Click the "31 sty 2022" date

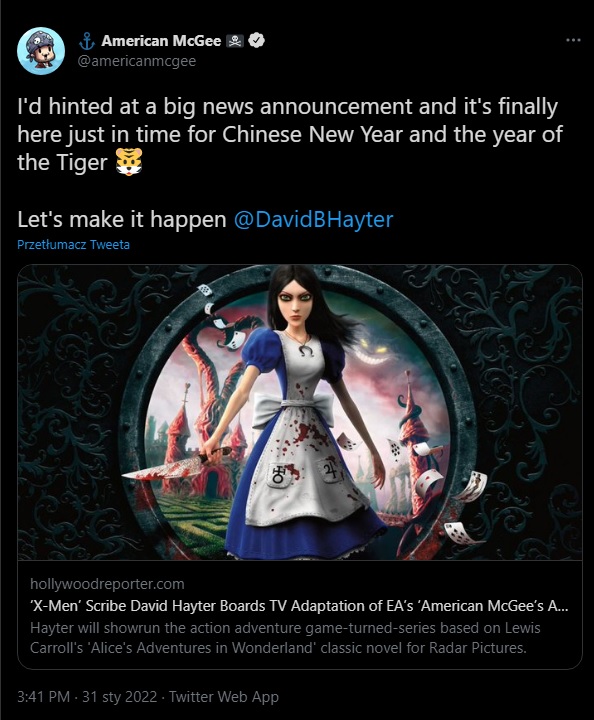[x=119, y=697]
